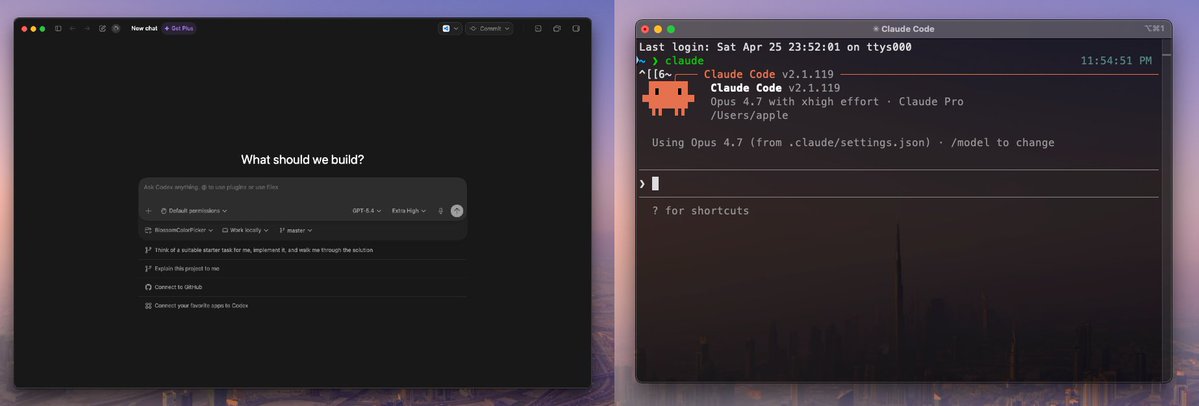
Task: Click the What should we build? heading
Action: click(x=302, y=160)
